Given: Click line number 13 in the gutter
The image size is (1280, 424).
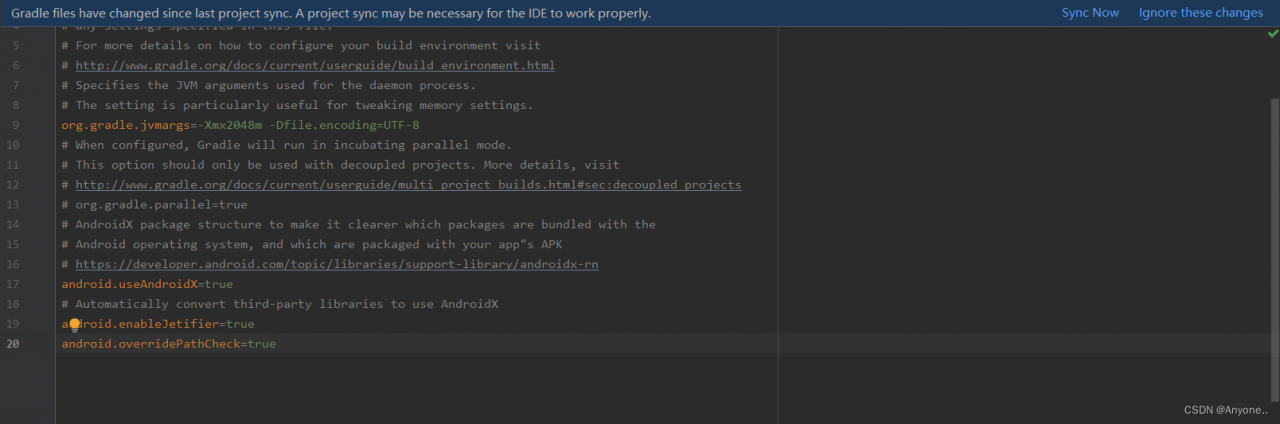Looking at the screenshot, I should coord(13,205).
